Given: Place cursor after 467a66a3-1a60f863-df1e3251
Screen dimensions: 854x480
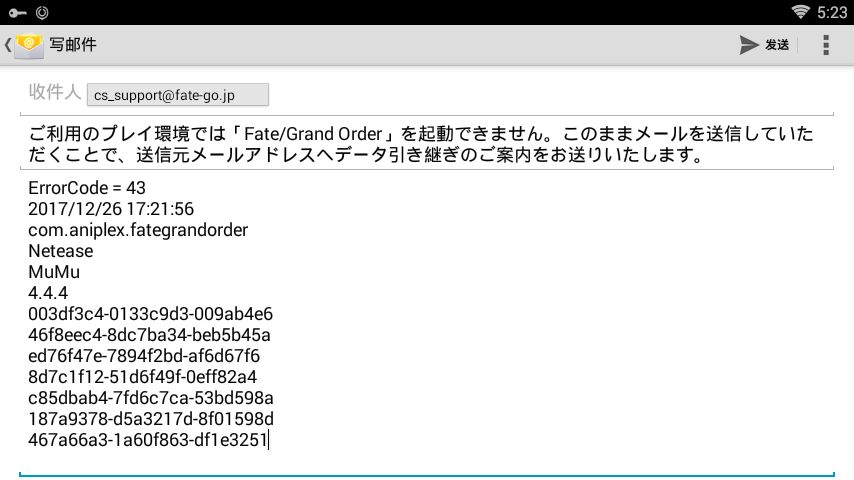Looking at the screenshot, I should tap(269, 440).
